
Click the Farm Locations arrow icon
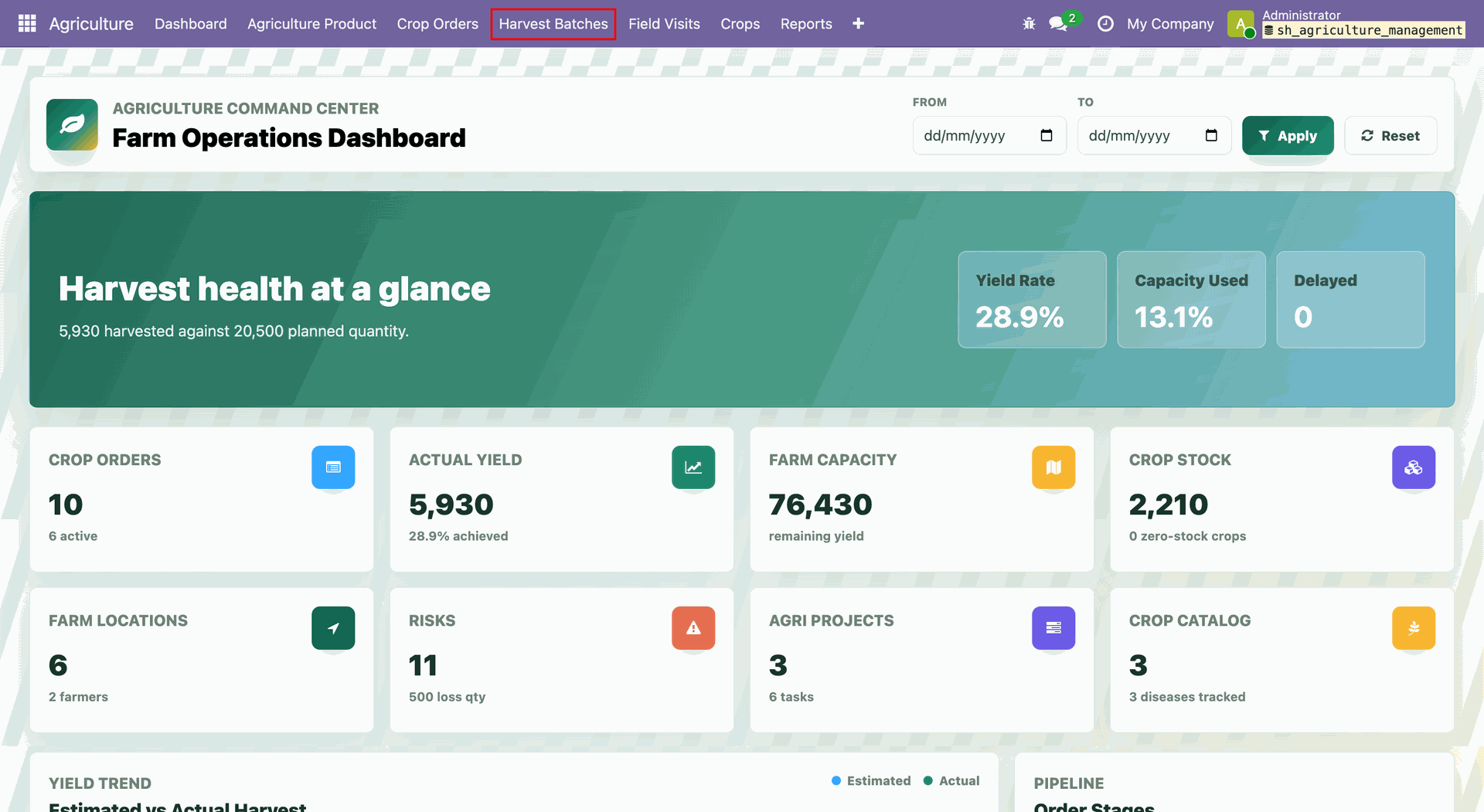tap(333, 628)
